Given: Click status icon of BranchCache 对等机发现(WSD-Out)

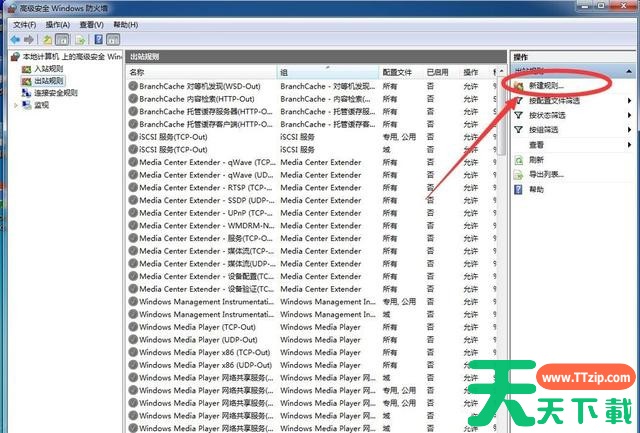Looking at the screenshot, I should (133, 86).
